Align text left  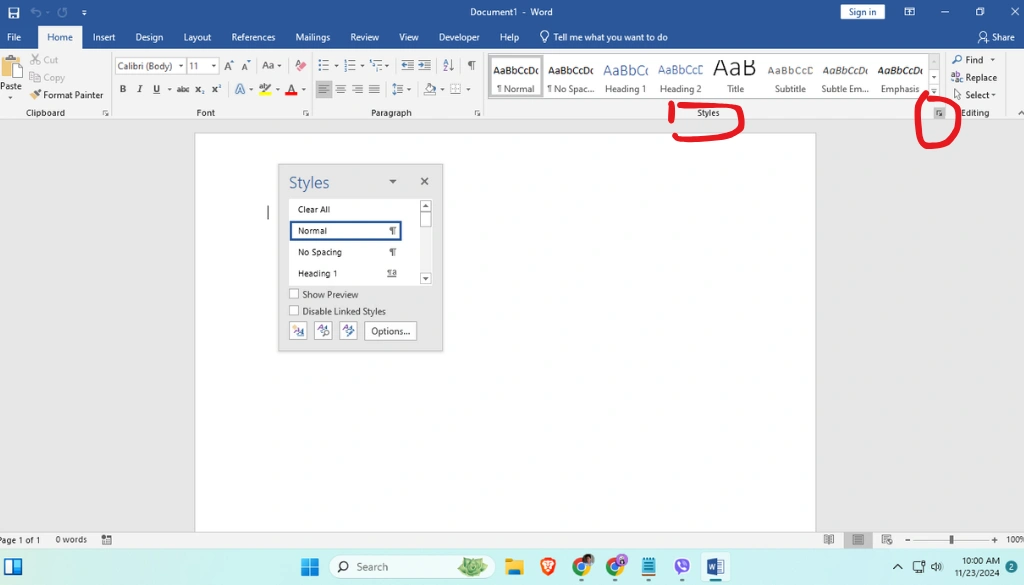[323, 89]
